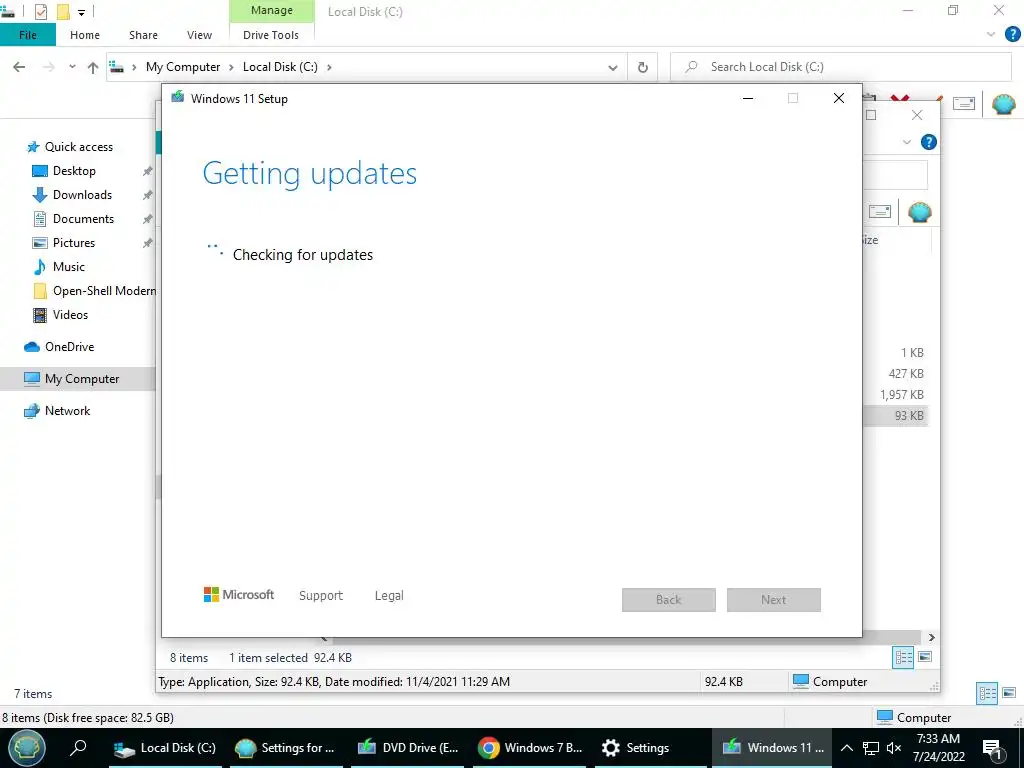Image resolution: width=1024 pixels, height=768 pixels.
Task: Open the File menu in Explorer
Action: pos(27,35)
